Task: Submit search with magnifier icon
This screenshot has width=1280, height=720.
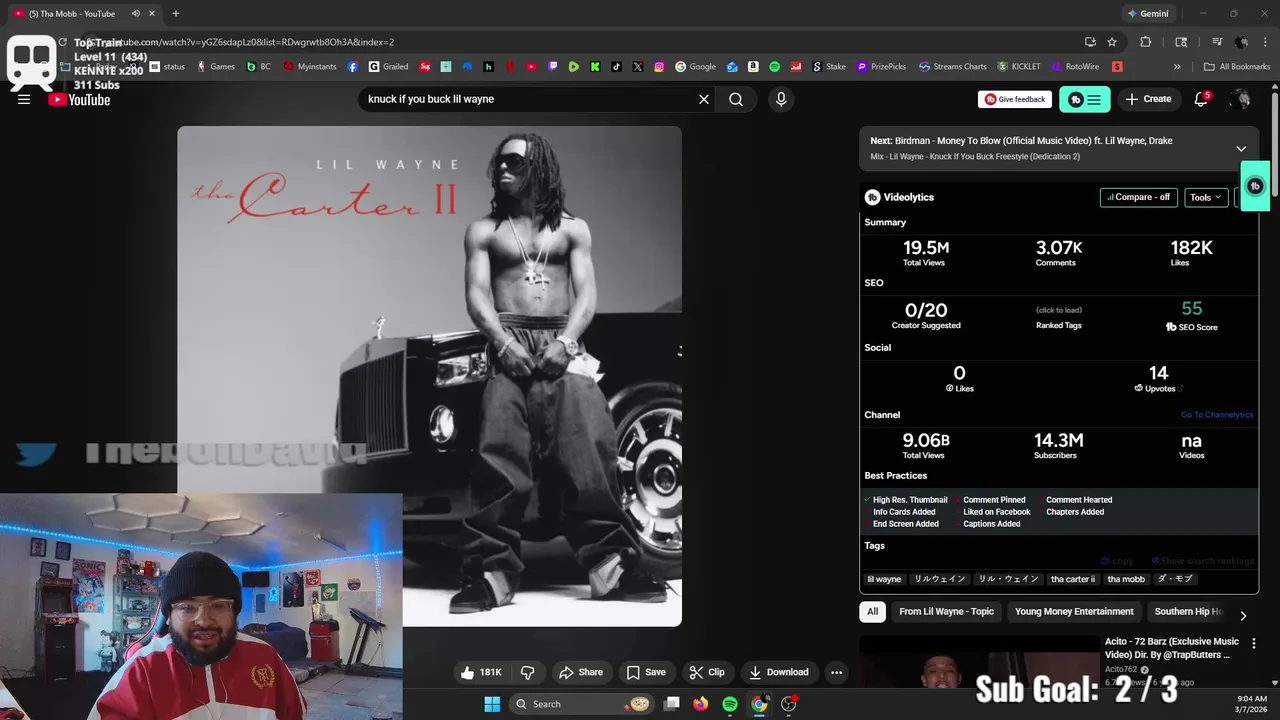Action: click(x=736, y=99)
